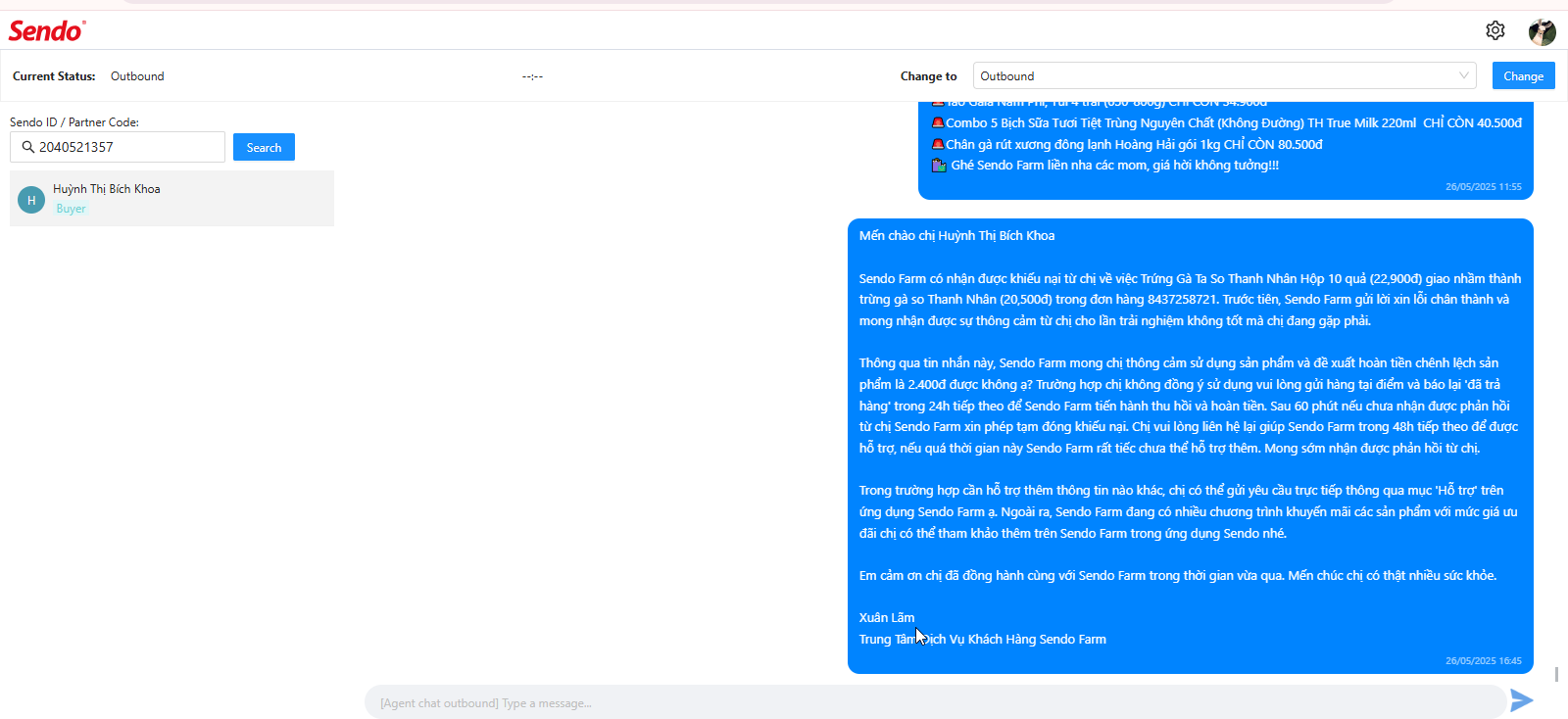The image size is (1568, 719).
Task: Click the timestamp 26/05/2025 11:55
Action: (x=1483, y=186)
